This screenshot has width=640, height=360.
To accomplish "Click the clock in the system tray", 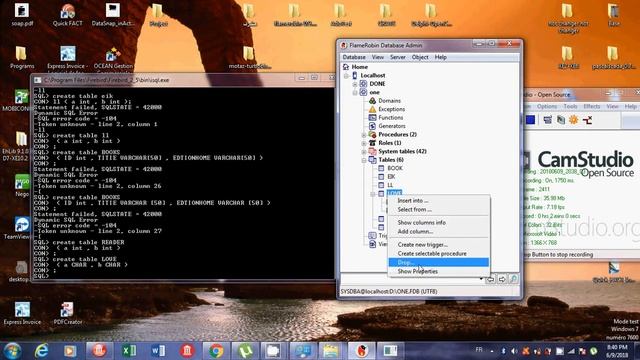I will [x=616, y=351].
